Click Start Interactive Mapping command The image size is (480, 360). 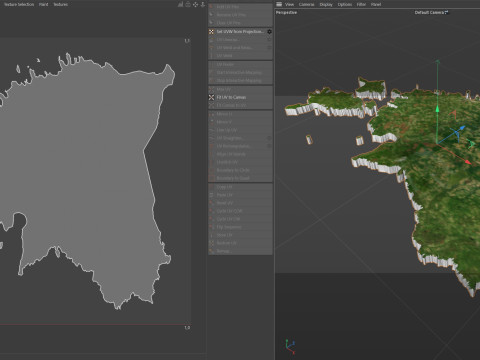[x=240, y=72]
